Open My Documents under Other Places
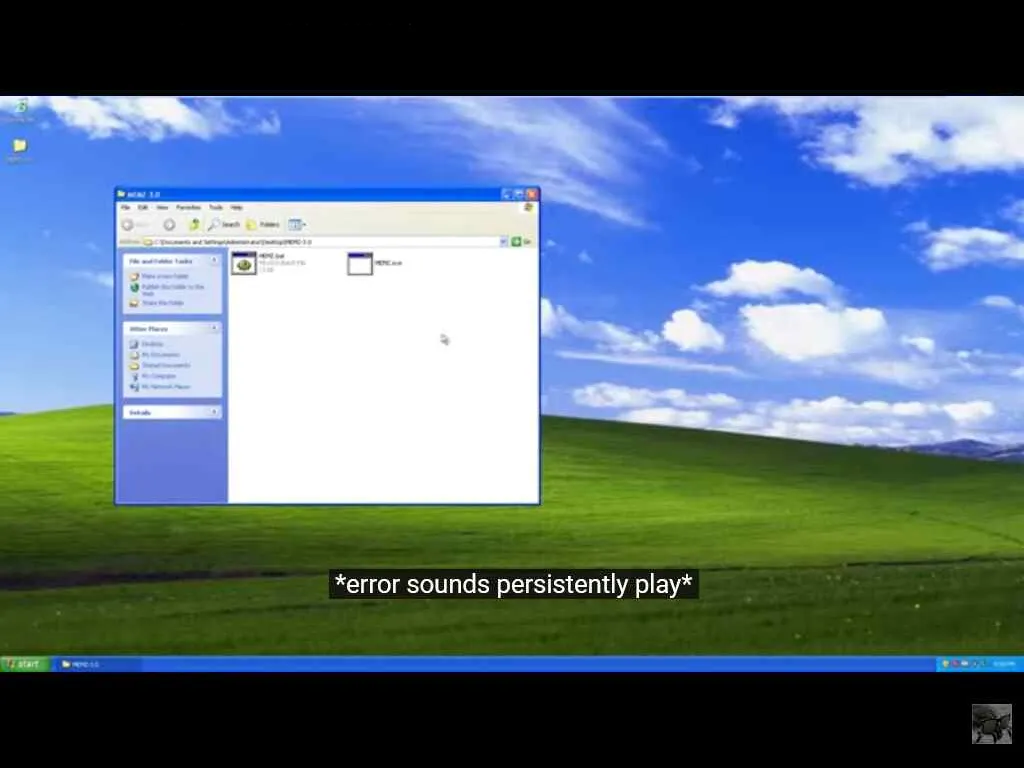Image resolution: width=1024 pixels, height=768 pixels. [160, 355]
